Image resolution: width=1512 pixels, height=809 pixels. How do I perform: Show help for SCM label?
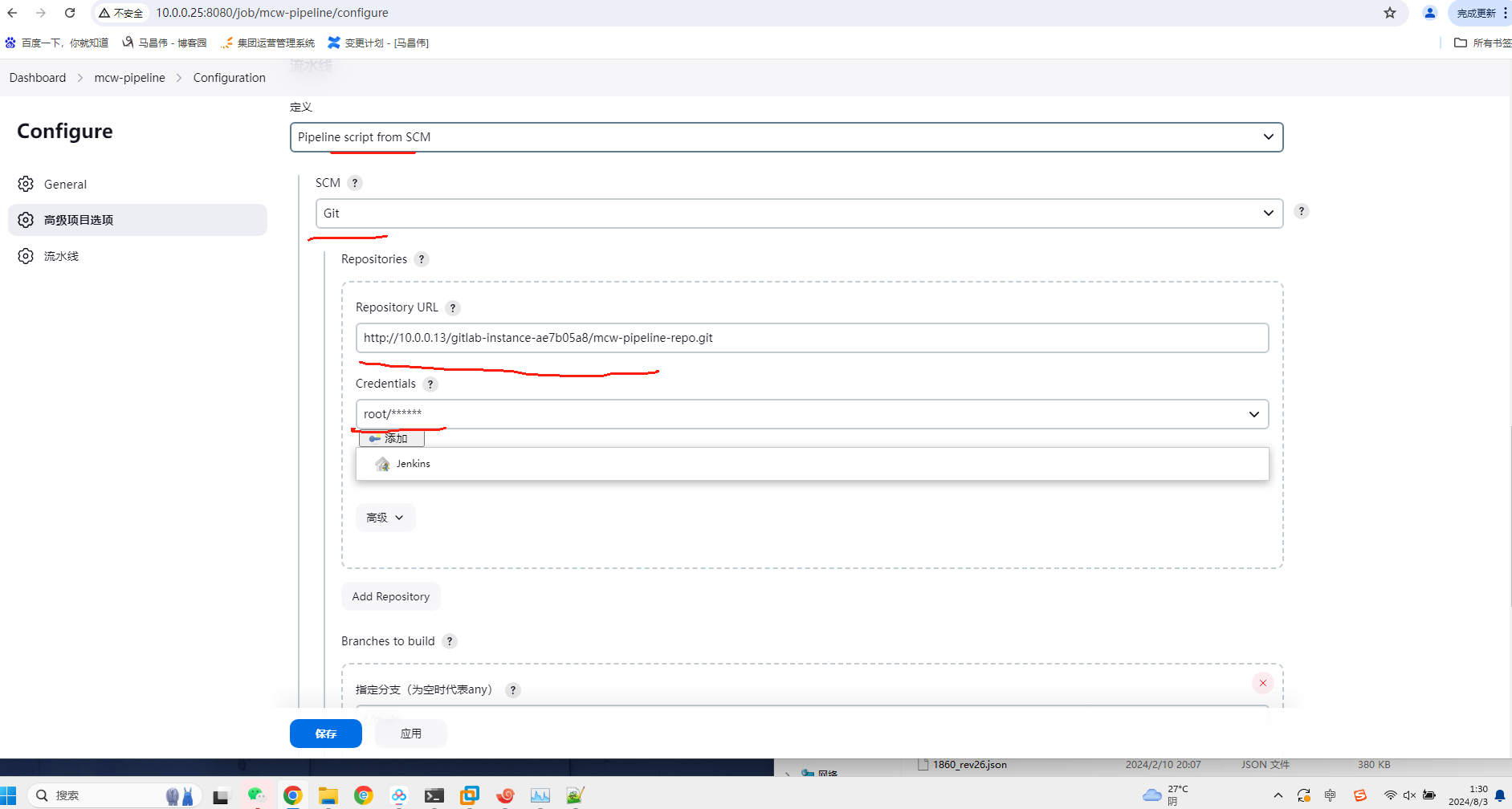point(355,183)
